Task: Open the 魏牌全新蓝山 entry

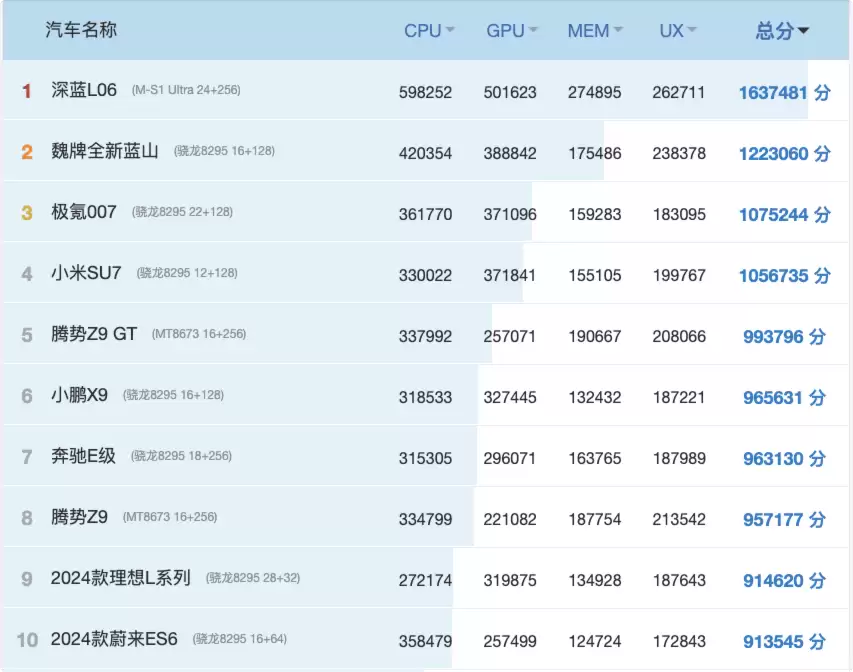Action: (x=101, y=151)
